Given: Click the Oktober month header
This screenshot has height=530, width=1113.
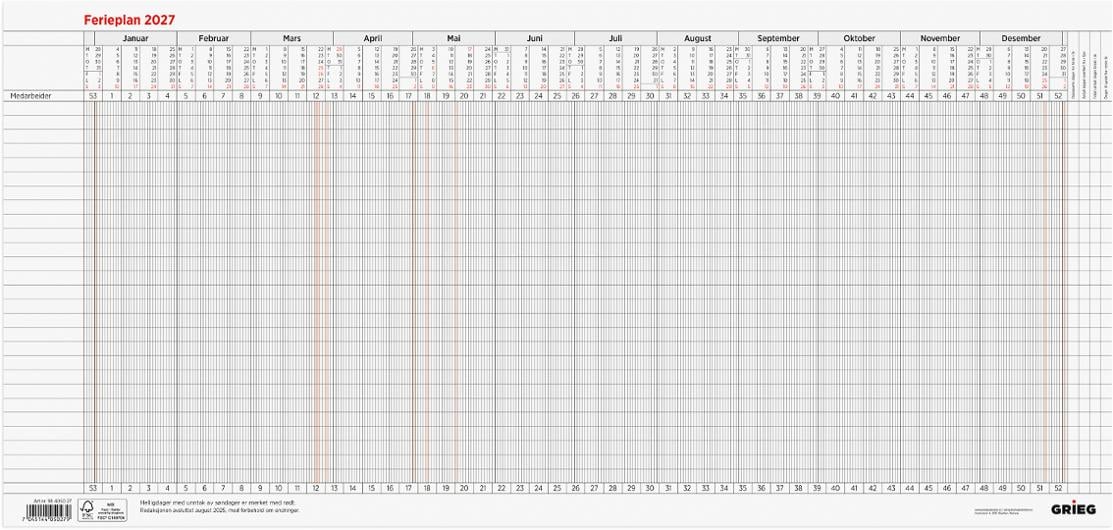Looking at the screenshot, I should (859, 38).
